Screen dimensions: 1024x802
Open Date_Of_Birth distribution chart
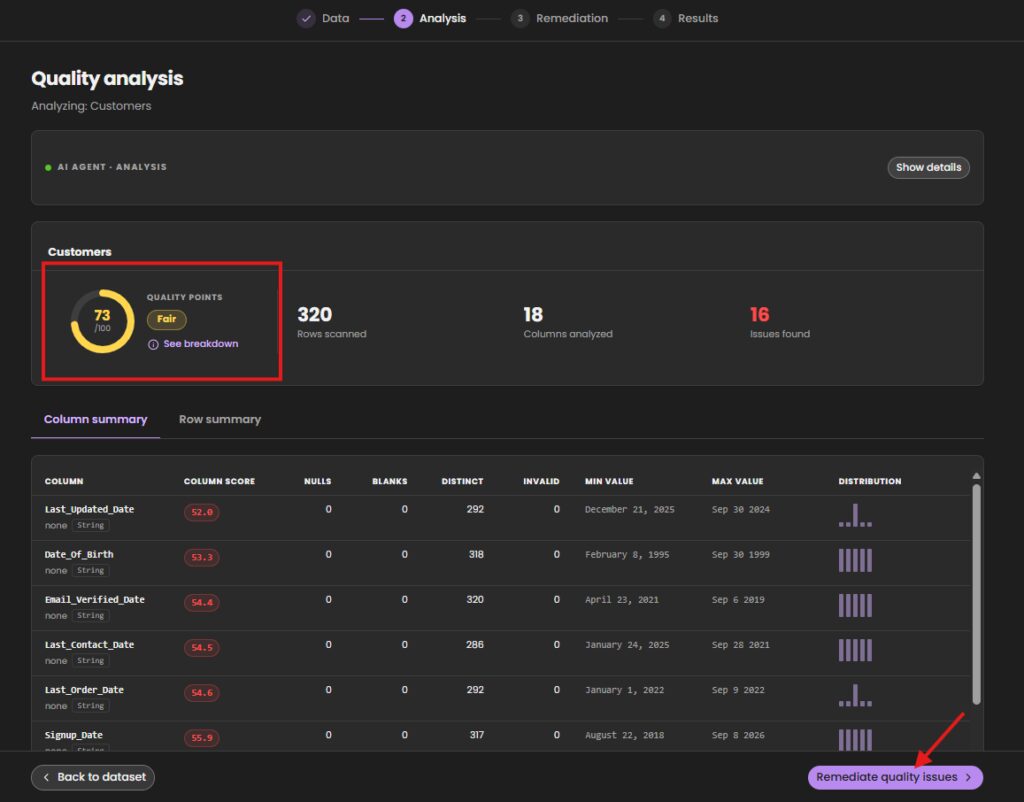(855, 560)
